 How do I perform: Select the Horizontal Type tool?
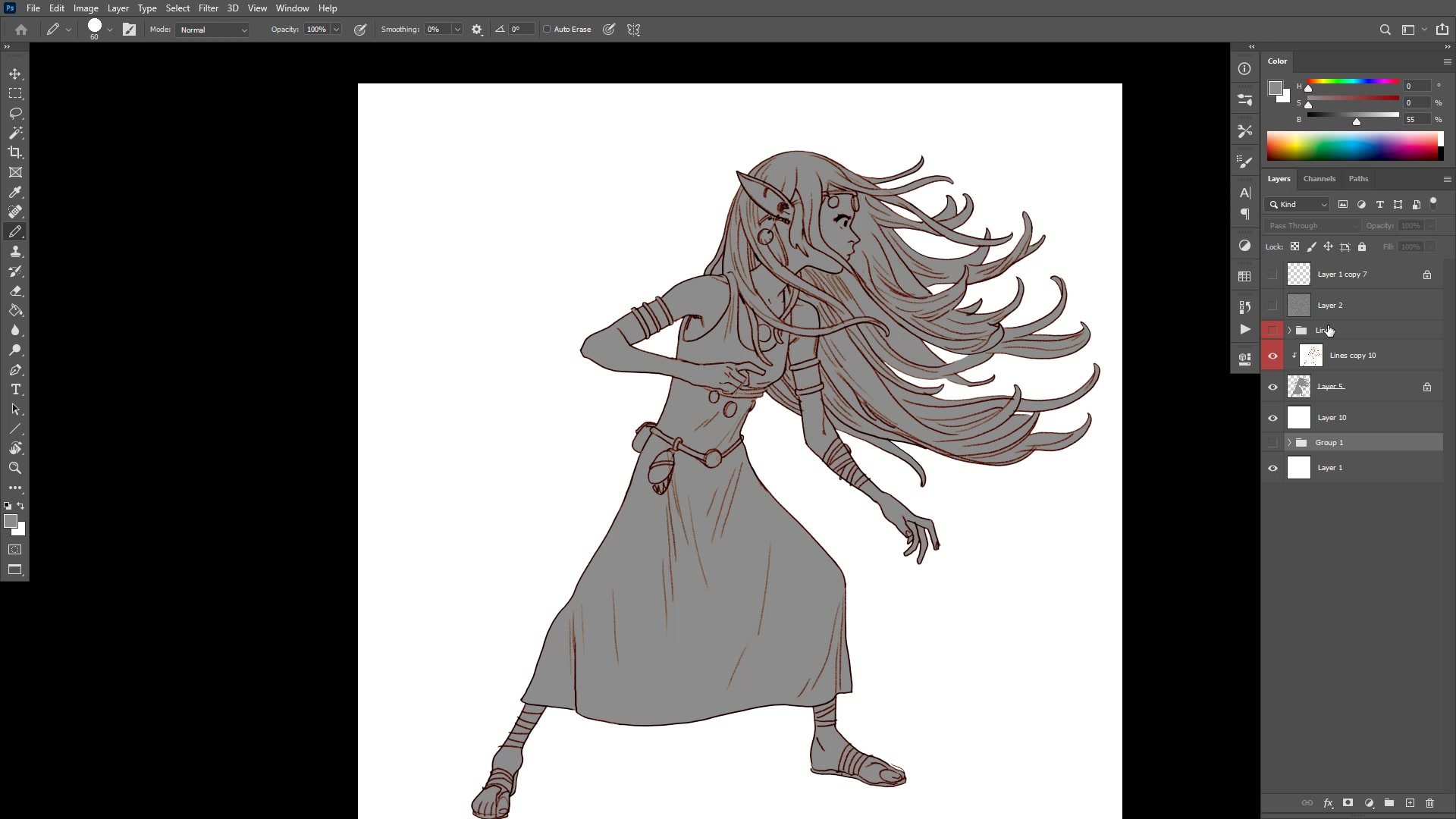pos(15,389)
